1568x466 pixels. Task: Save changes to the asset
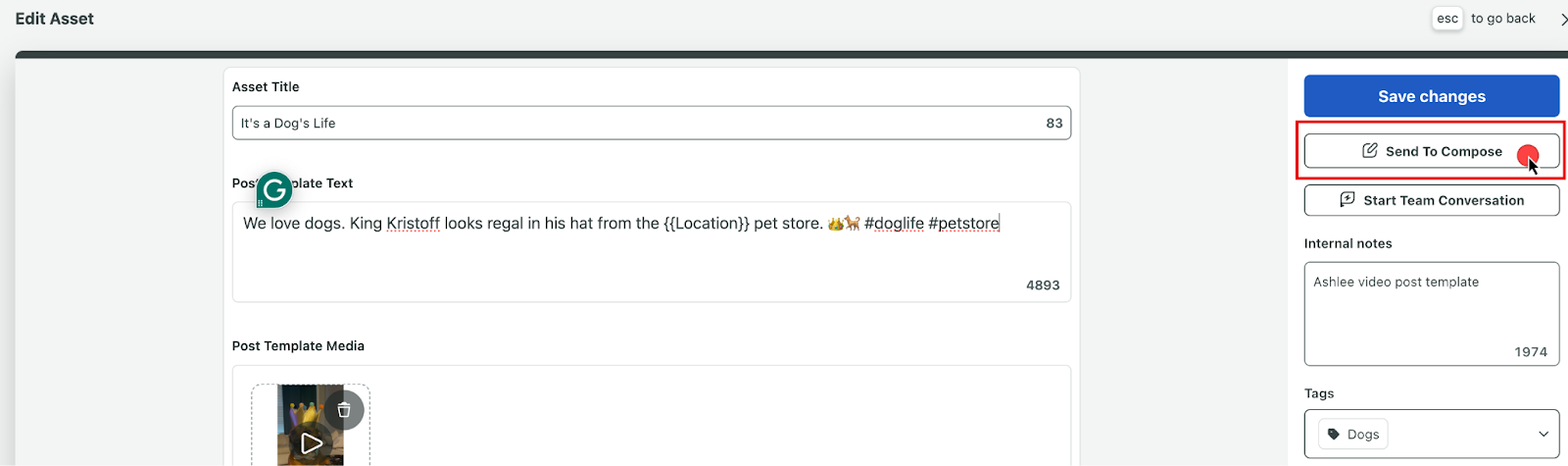(1431, 96)
